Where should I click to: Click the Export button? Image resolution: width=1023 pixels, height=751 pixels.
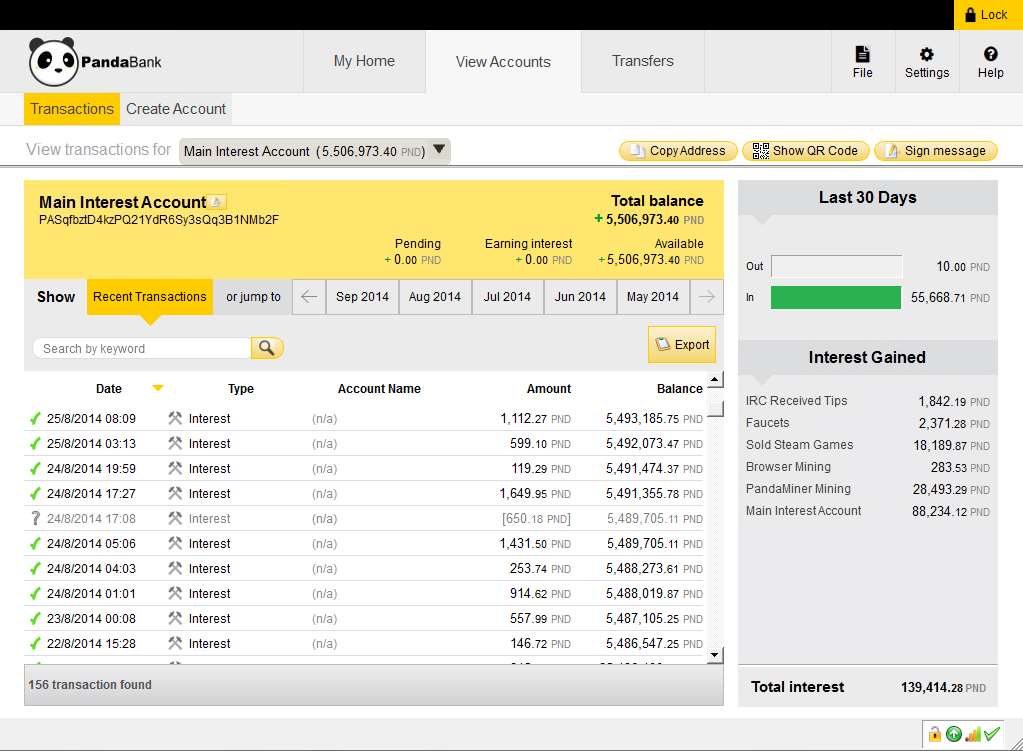[682, 345]
